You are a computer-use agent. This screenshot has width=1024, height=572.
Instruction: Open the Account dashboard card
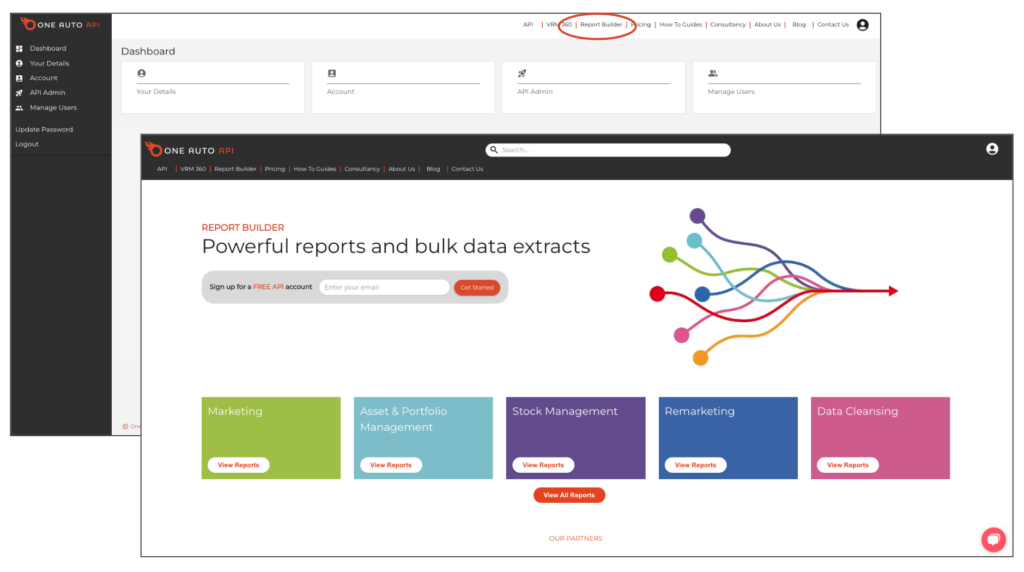tap(403, 87)
